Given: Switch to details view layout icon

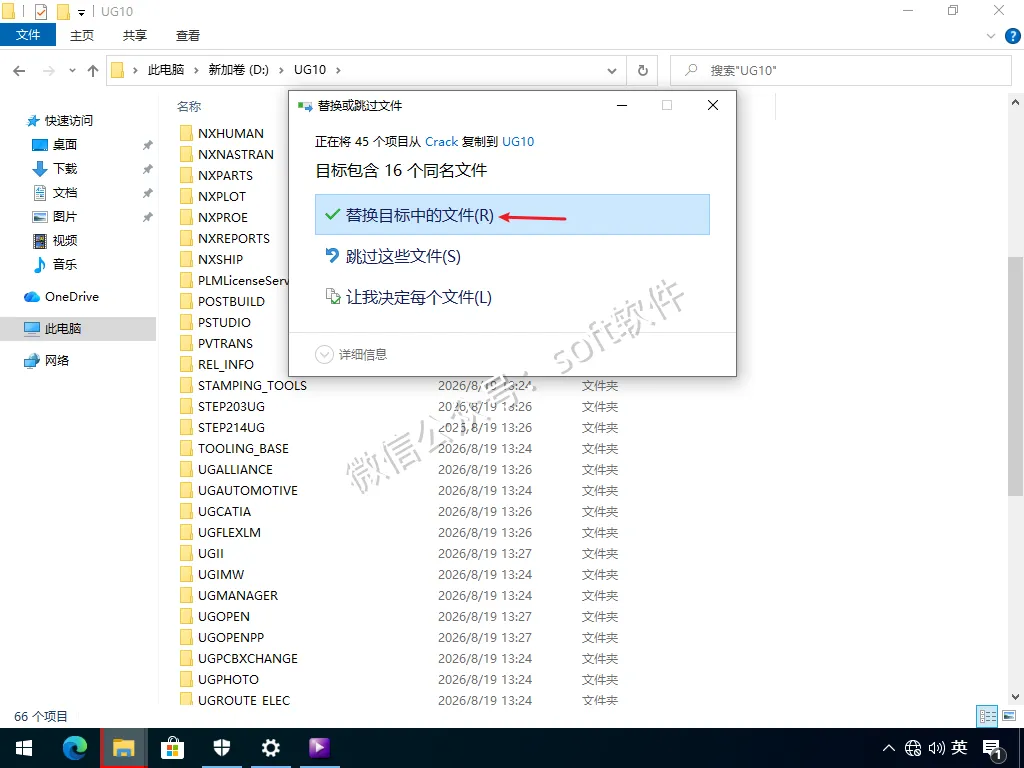Looking at the screenshot, I should click(987, 716).
